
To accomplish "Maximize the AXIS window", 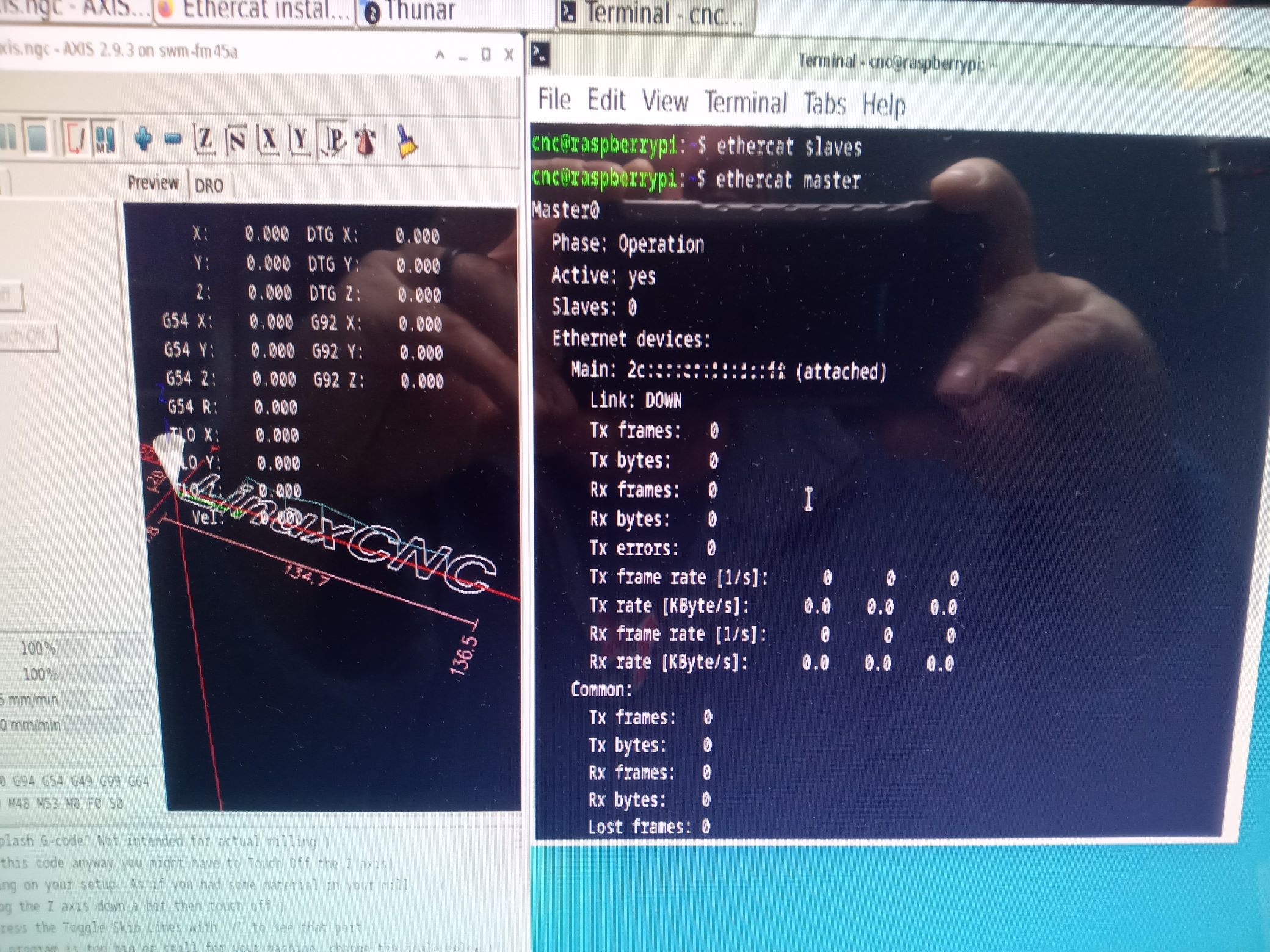I will (x=486, y=55).
